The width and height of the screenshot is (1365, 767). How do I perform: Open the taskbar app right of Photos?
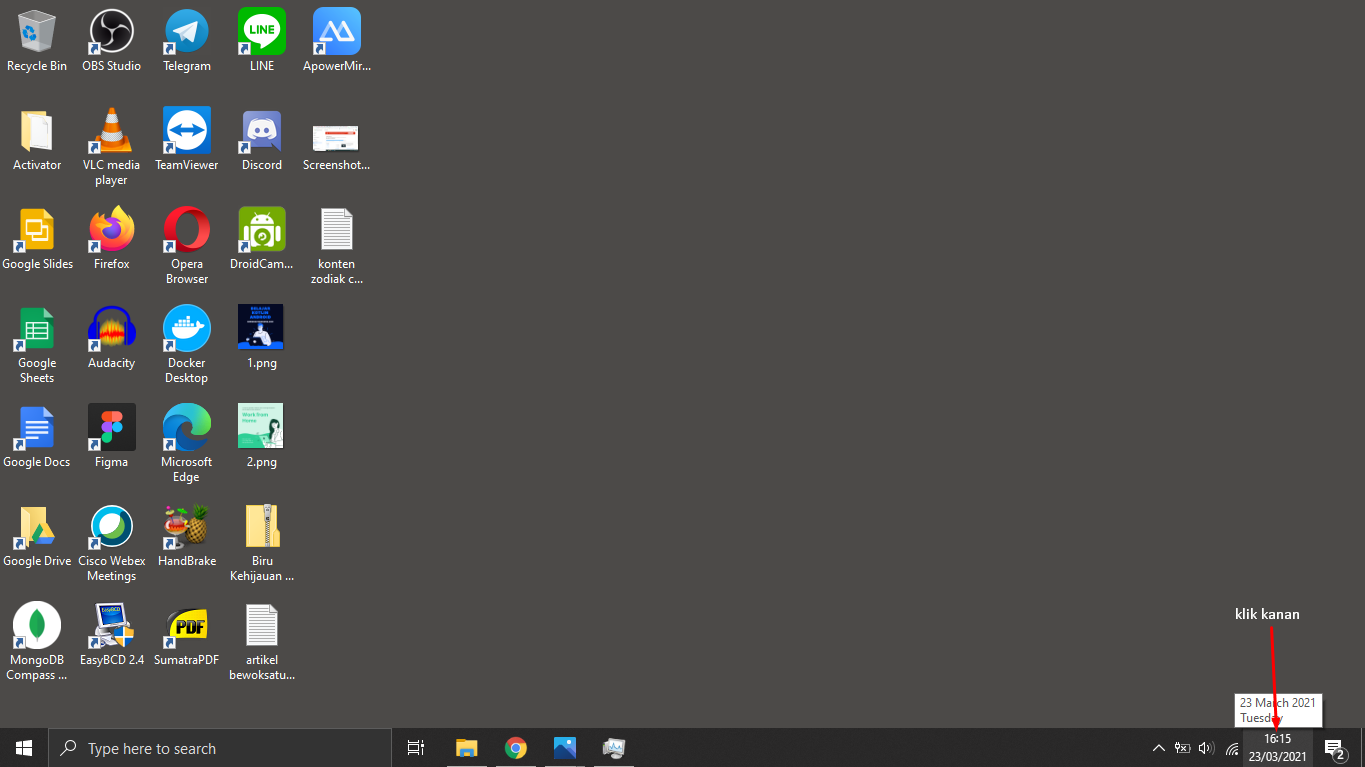click(614, 748)
